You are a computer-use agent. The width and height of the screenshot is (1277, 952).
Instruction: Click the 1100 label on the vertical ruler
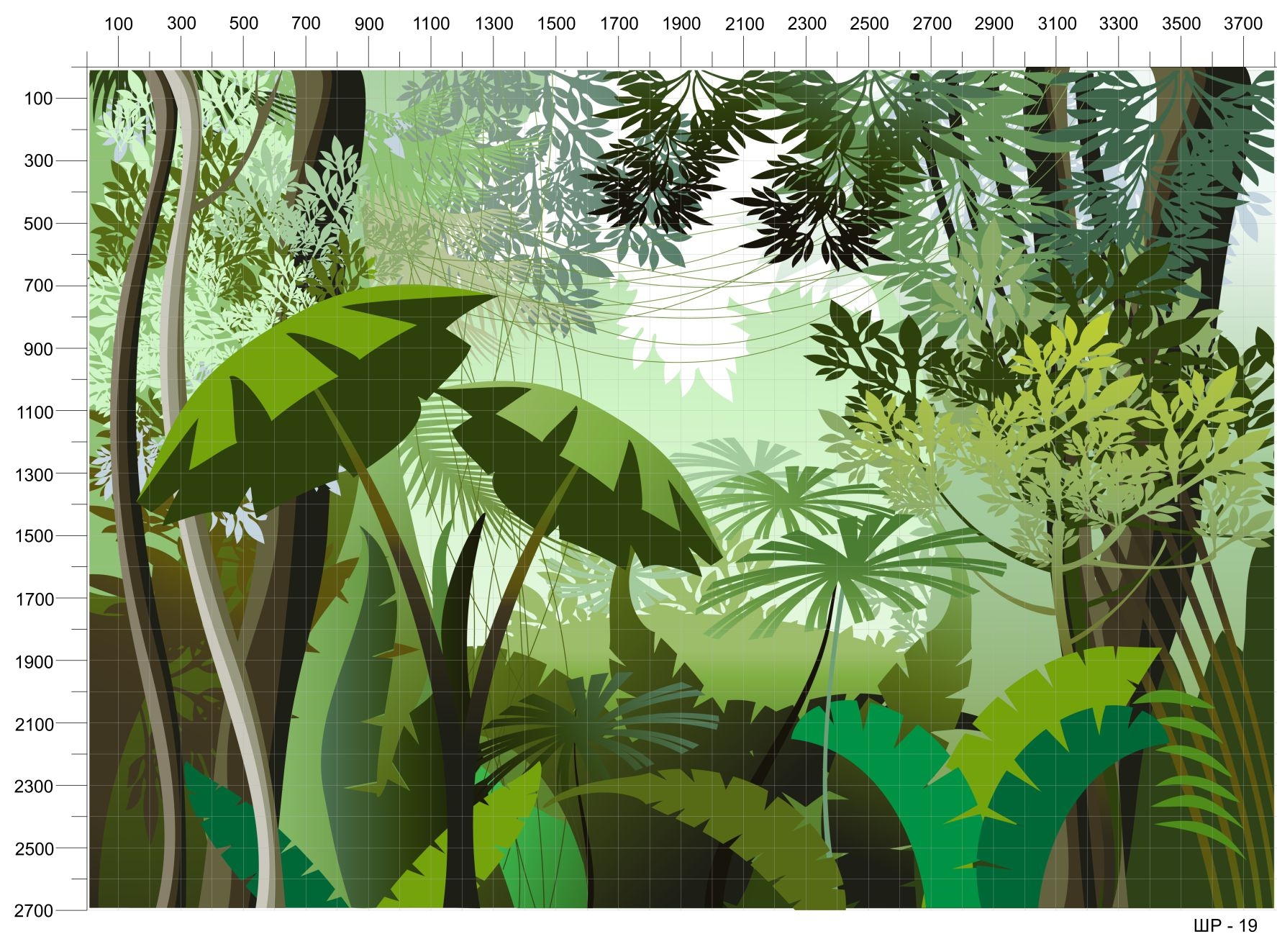[x=35, y=413]
